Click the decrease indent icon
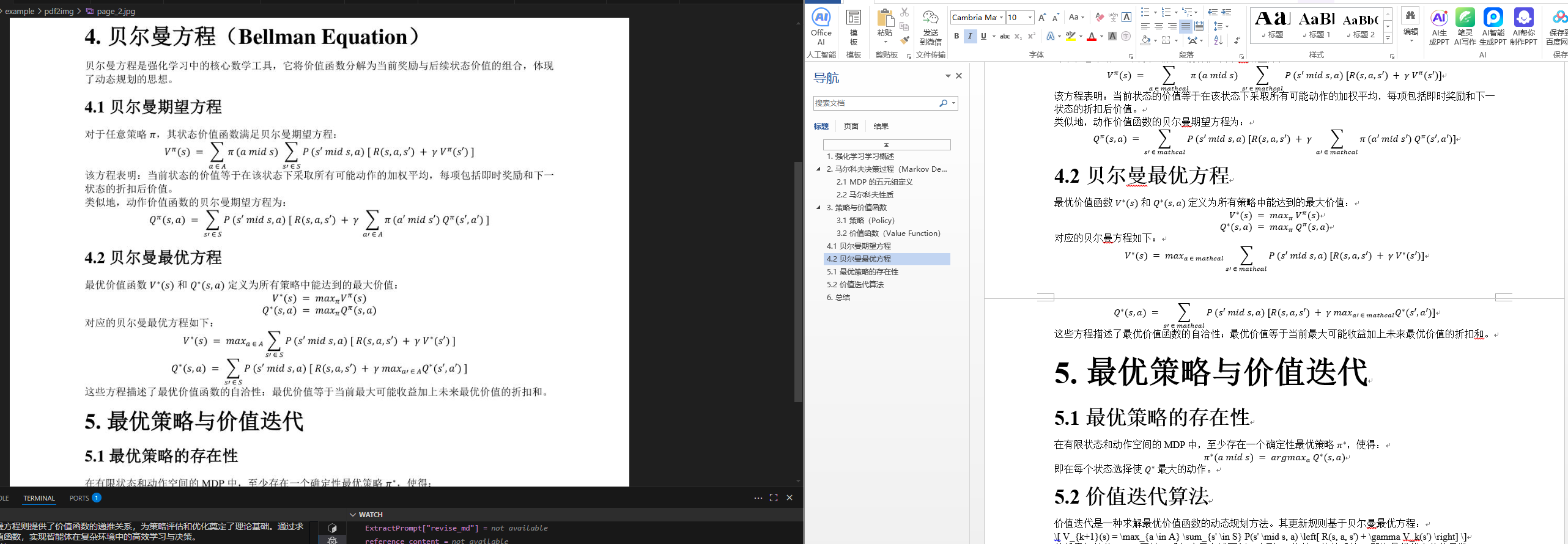 (1213, 12)
